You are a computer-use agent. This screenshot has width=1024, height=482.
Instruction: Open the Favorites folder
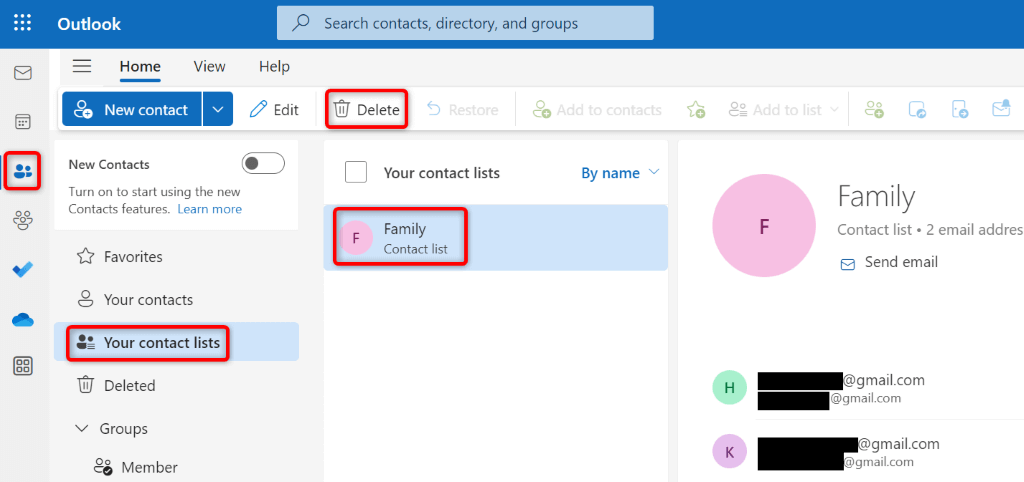tap(133, 257)
